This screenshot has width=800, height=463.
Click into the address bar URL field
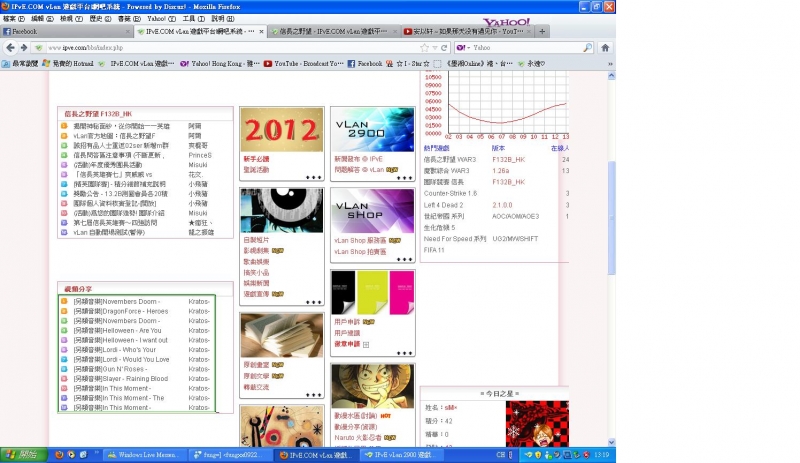point(232,47)
